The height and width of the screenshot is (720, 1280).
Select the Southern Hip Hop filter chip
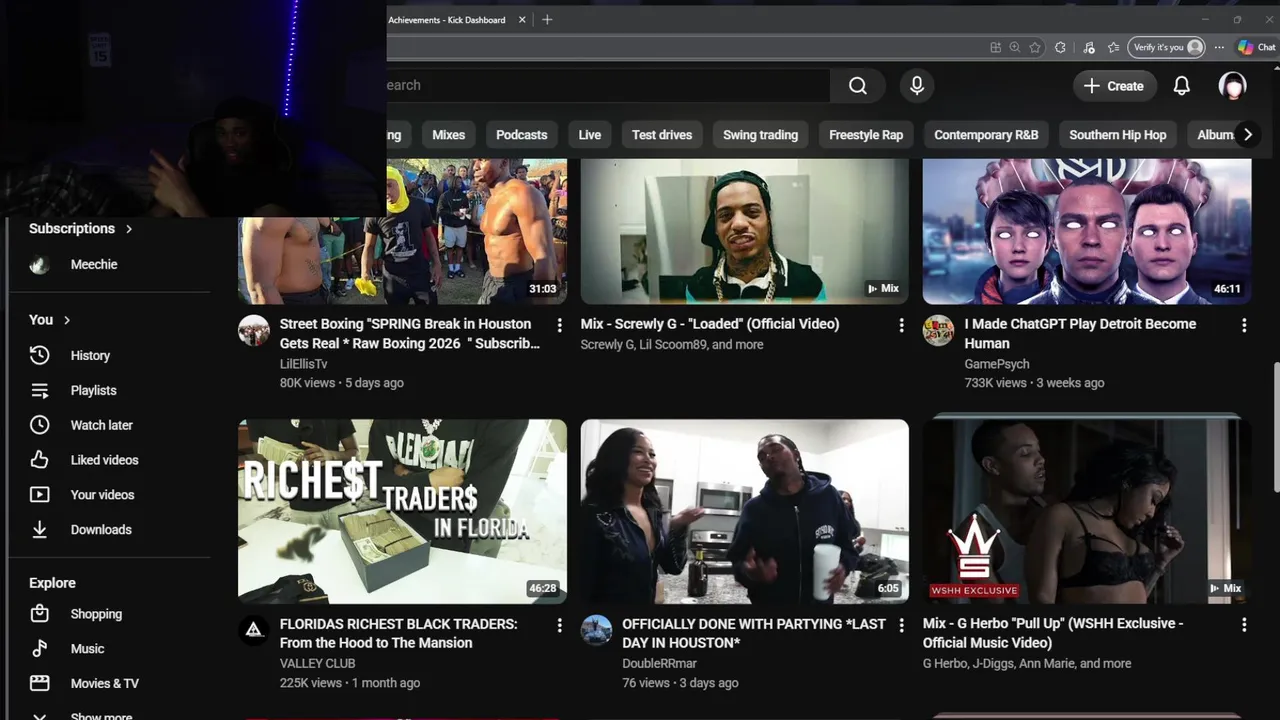point(1118,135)
